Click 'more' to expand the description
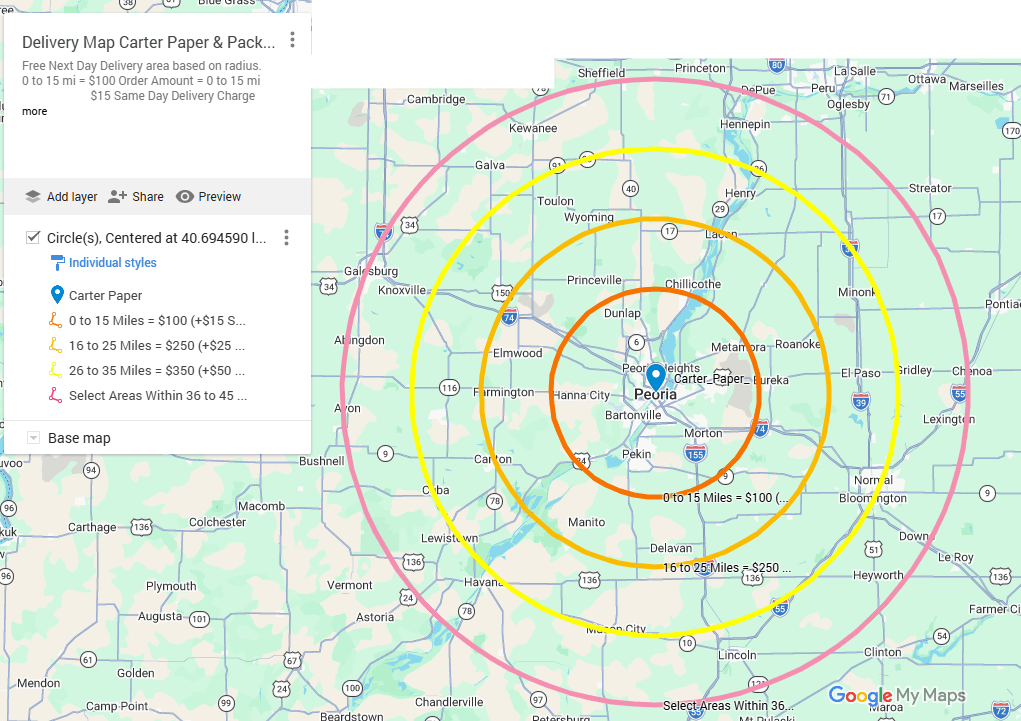The height and width of the screenshot is (721, 1021). click(35, 111)
